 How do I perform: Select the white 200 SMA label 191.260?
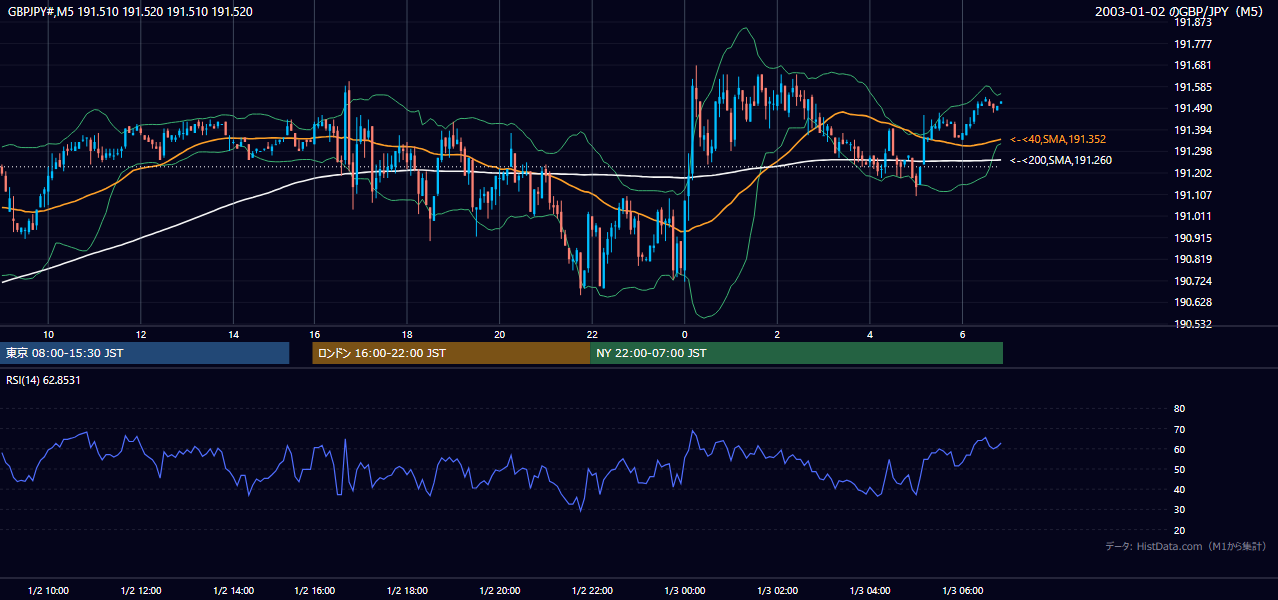tap(1061, 160)
